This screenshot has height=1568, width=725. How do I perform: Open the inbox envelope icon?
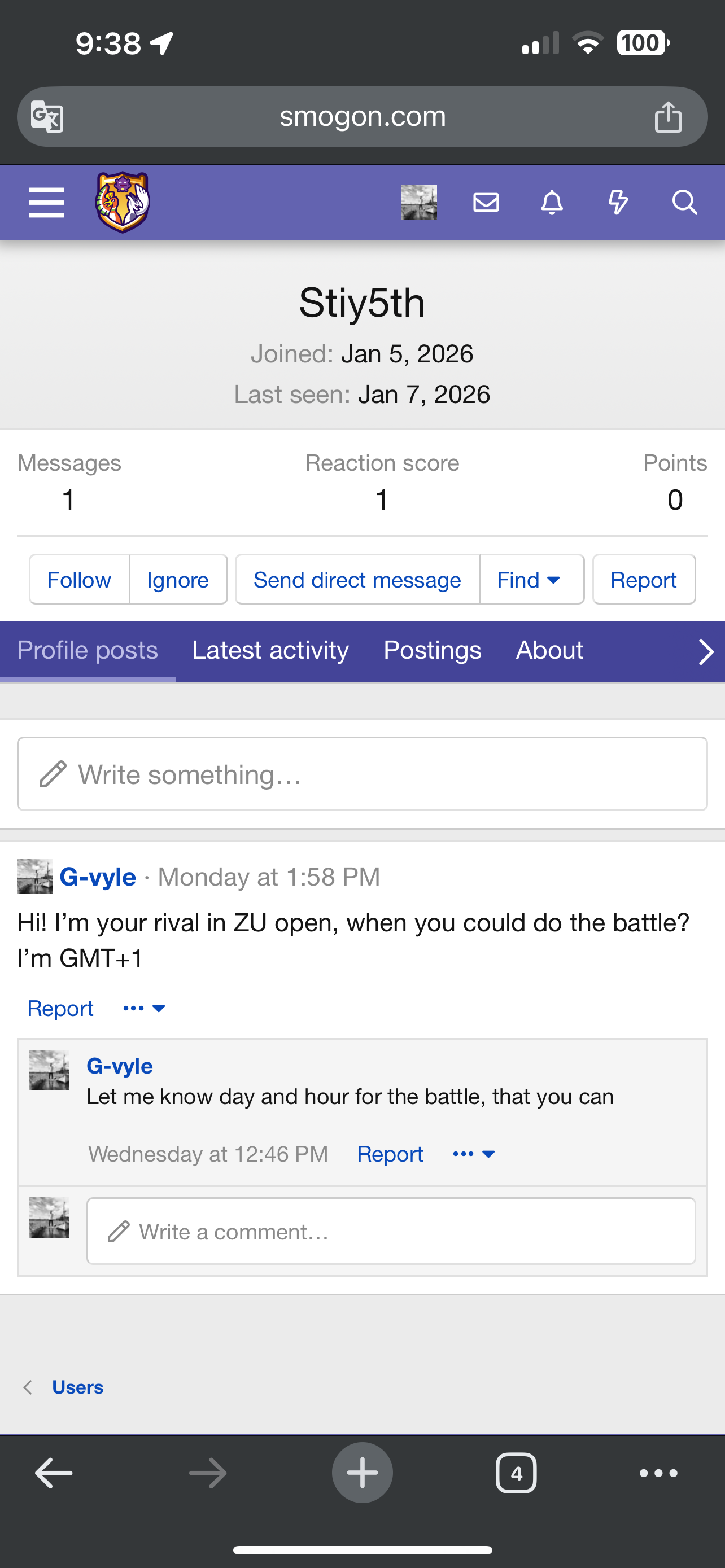[x=486, y=202]
